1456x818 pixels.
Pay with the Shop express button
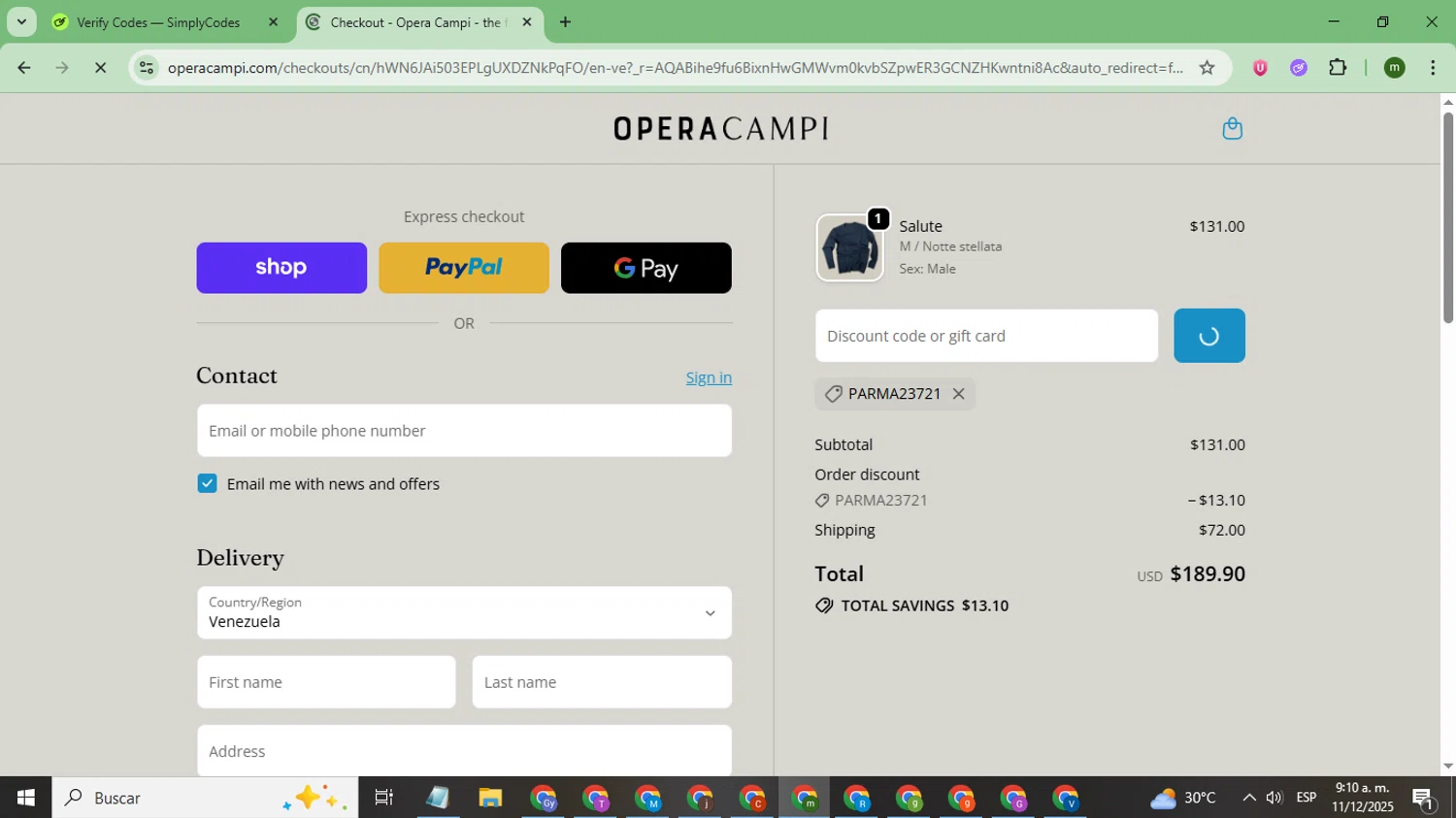tap(281, 268)
